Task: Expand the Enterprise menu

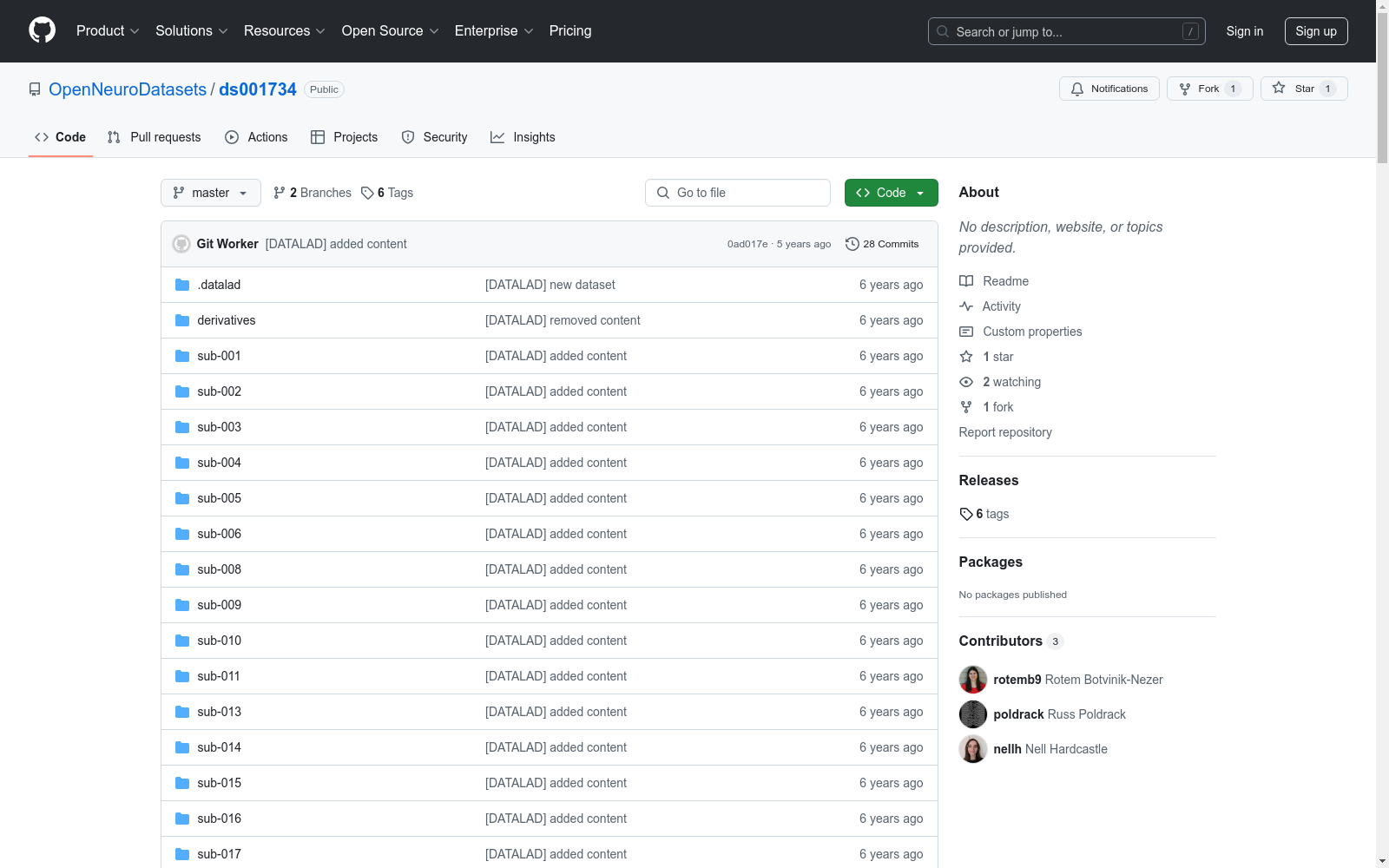Action: (494, 30)
